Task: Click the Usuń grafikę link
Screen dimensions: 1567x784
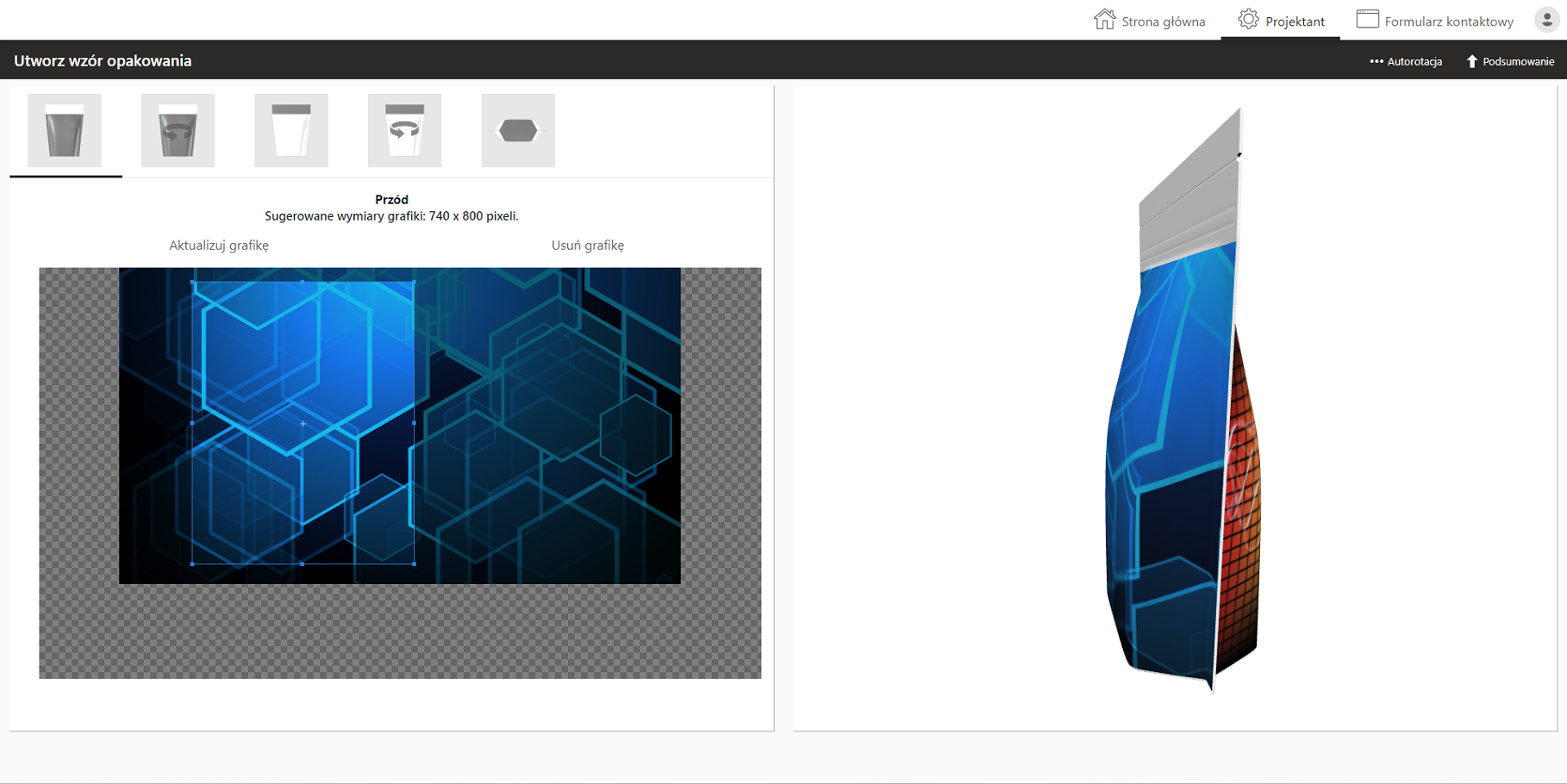Action: (588, 246)
